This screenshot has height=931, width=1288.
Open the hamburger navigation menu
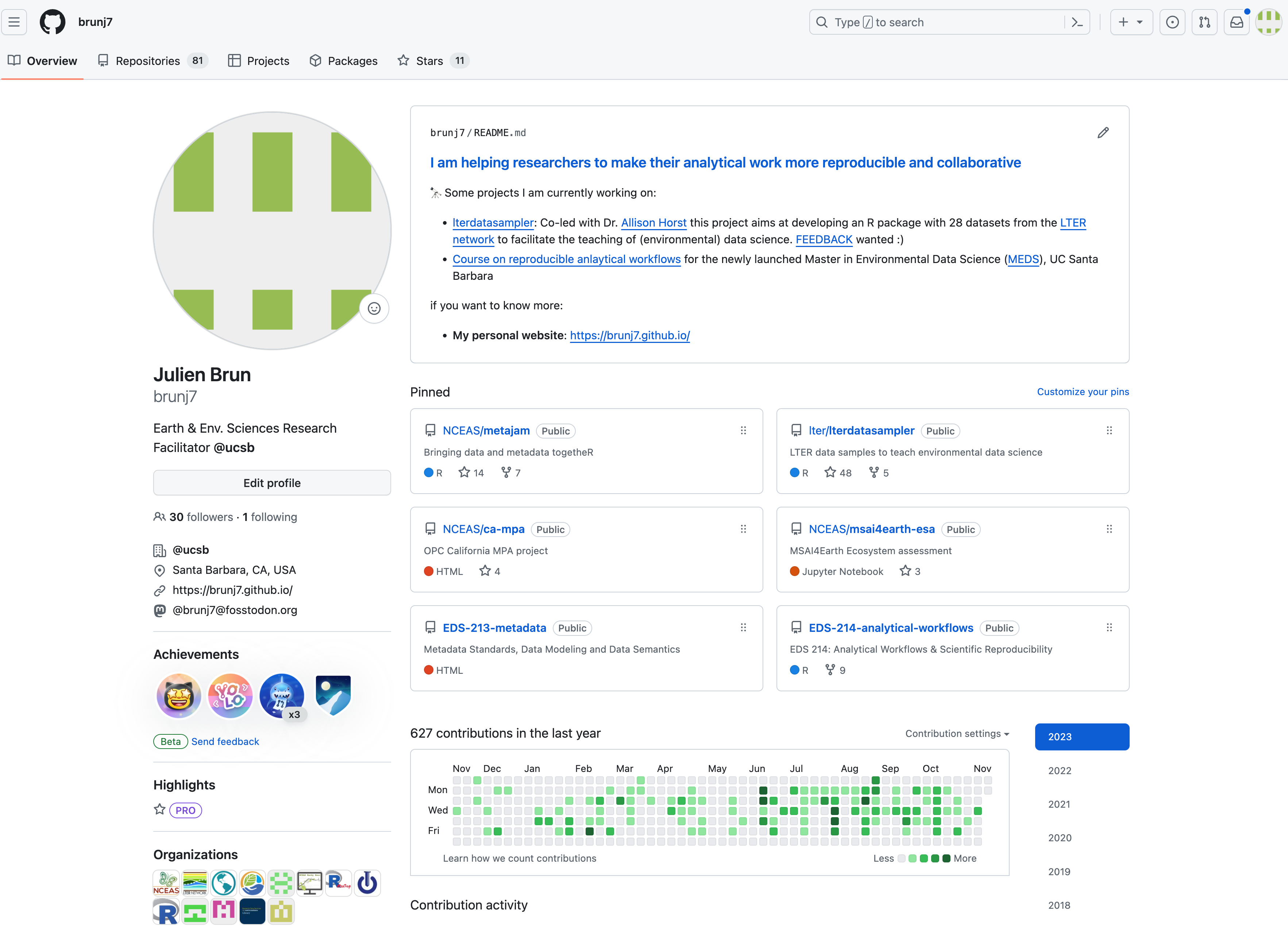[x=14, y=22]
